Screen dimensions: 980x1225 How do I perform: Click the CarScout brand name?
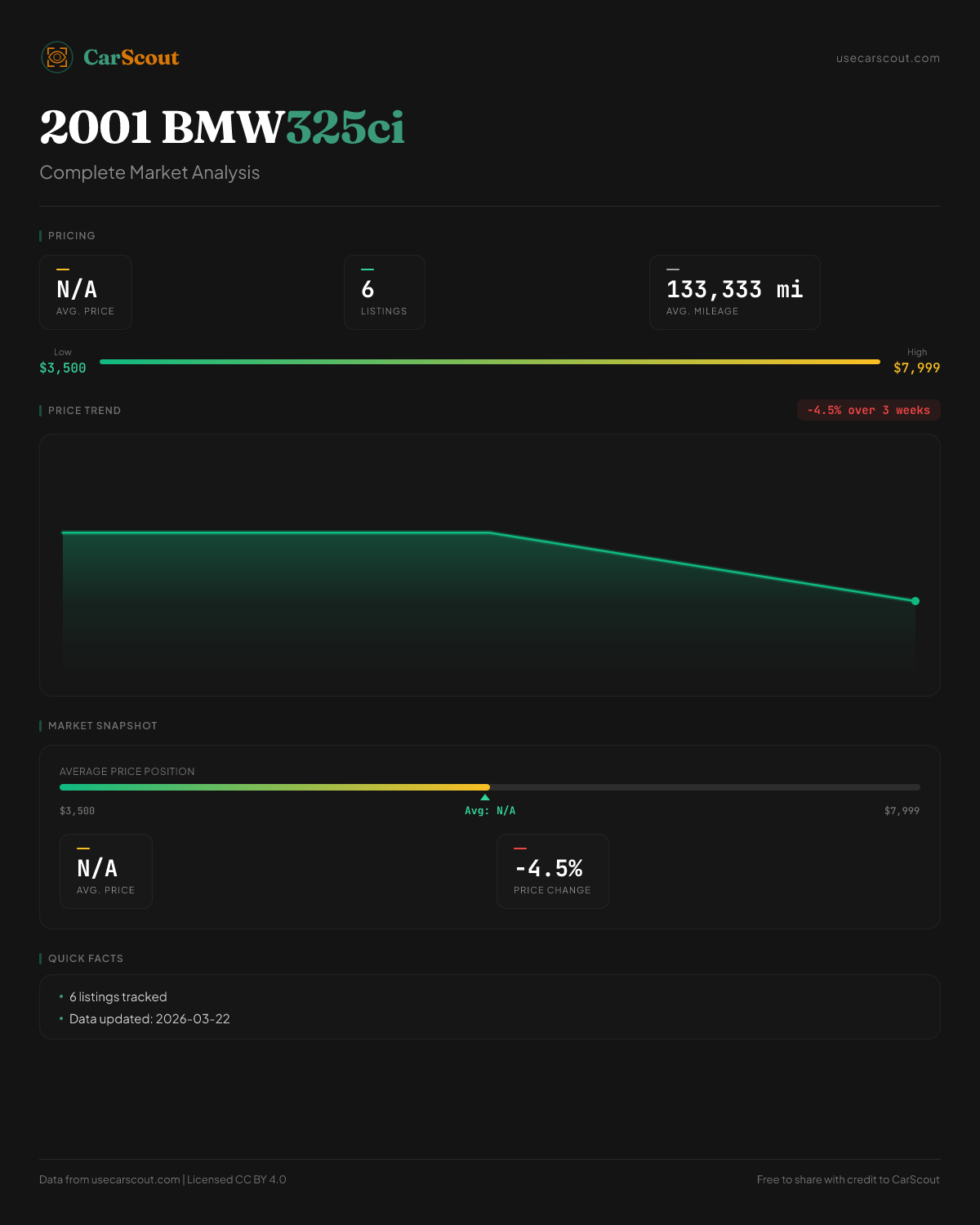pyautogui.click(x=131, y=57)
